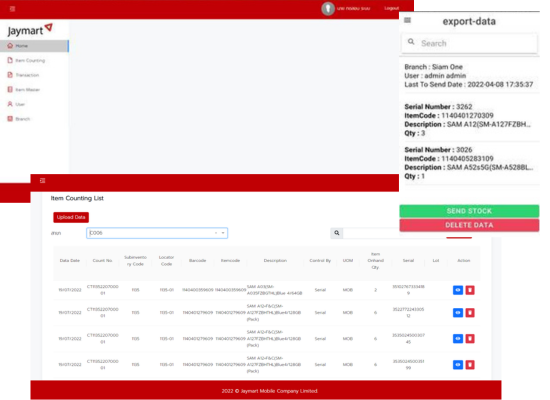Image resolution: width=550 pixels, height=400 pixels.
Task: Click the Item Counting List heading
Action: [77, 198]
